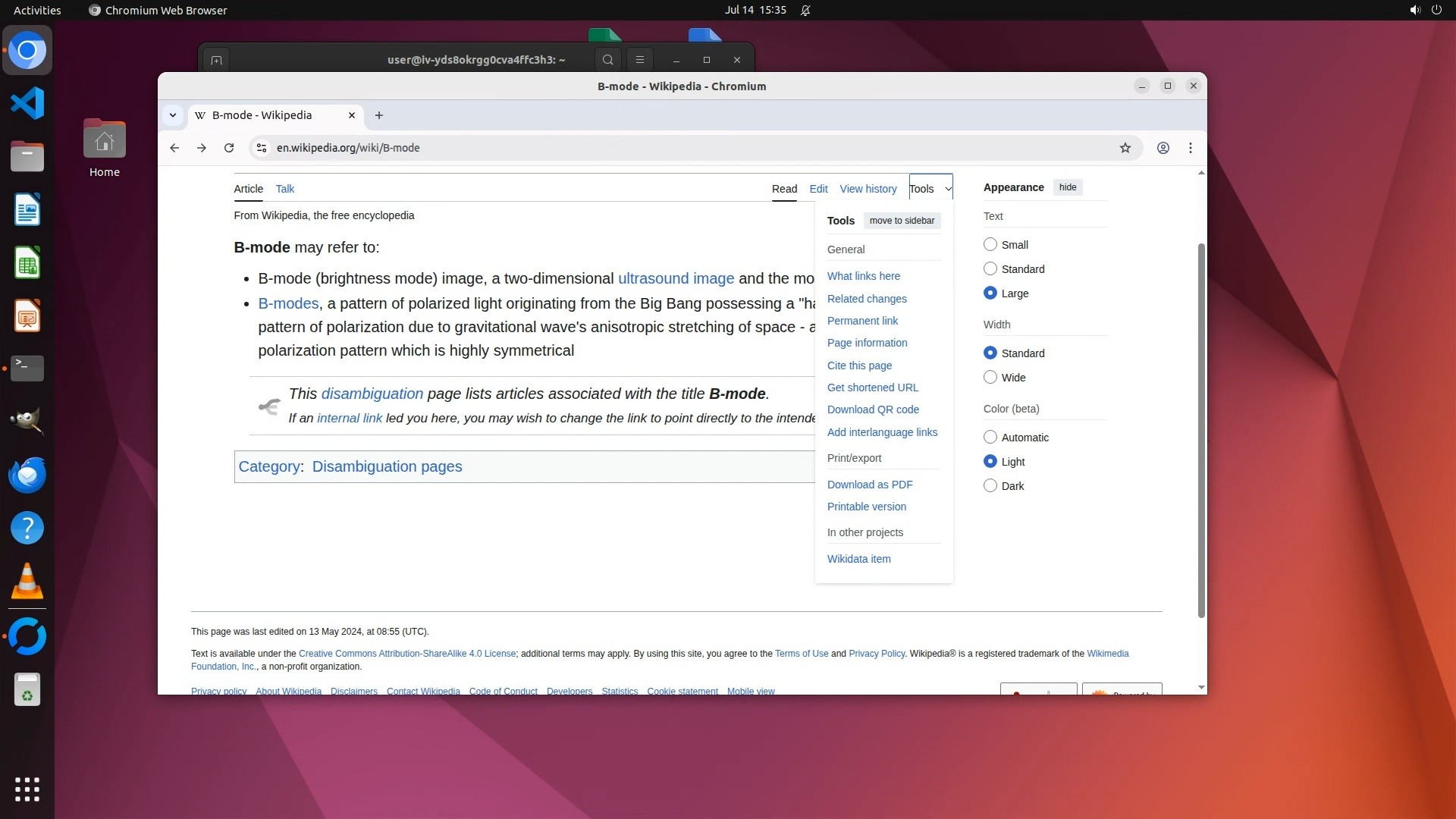
Task: Expand the tab search dropdown arrow
Action: [173, 115]
